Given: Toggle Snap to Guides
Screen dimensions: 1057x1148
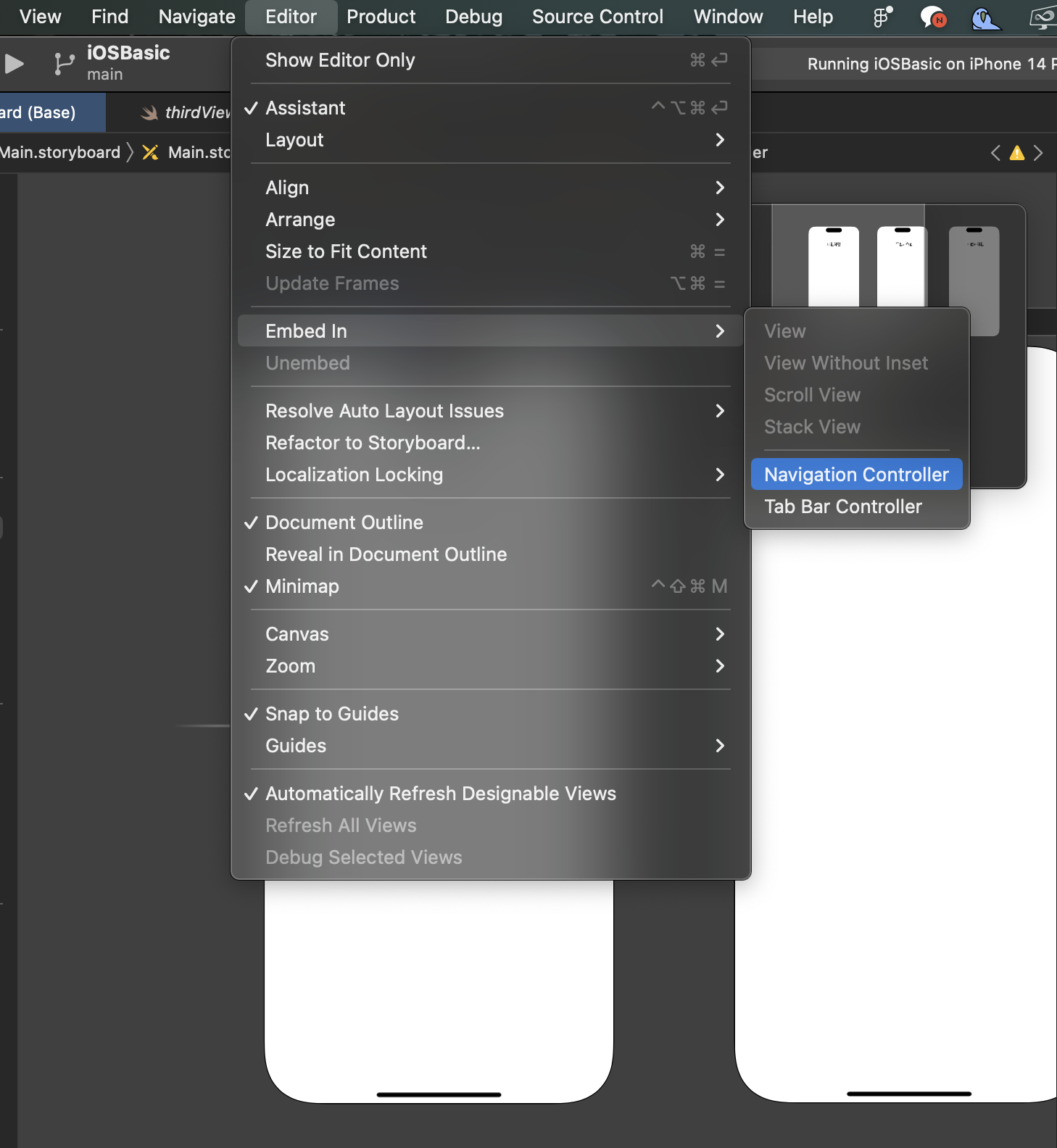Looking at the screenshot, I should click(491, 714).
